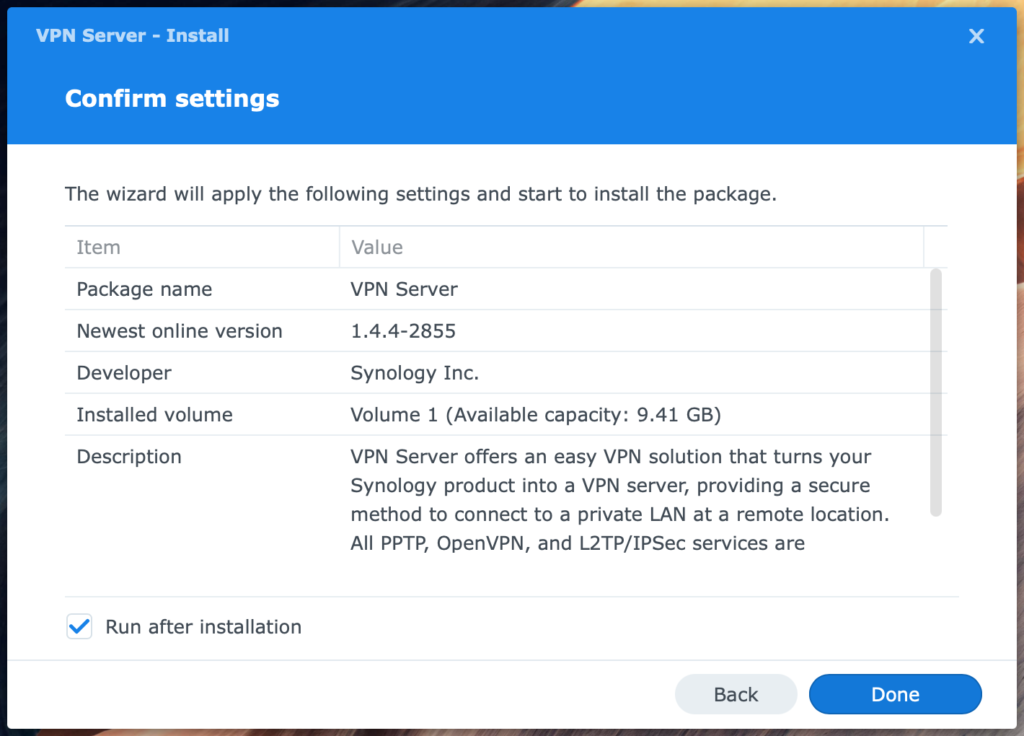Click the VPN Server - Install title

132,35
